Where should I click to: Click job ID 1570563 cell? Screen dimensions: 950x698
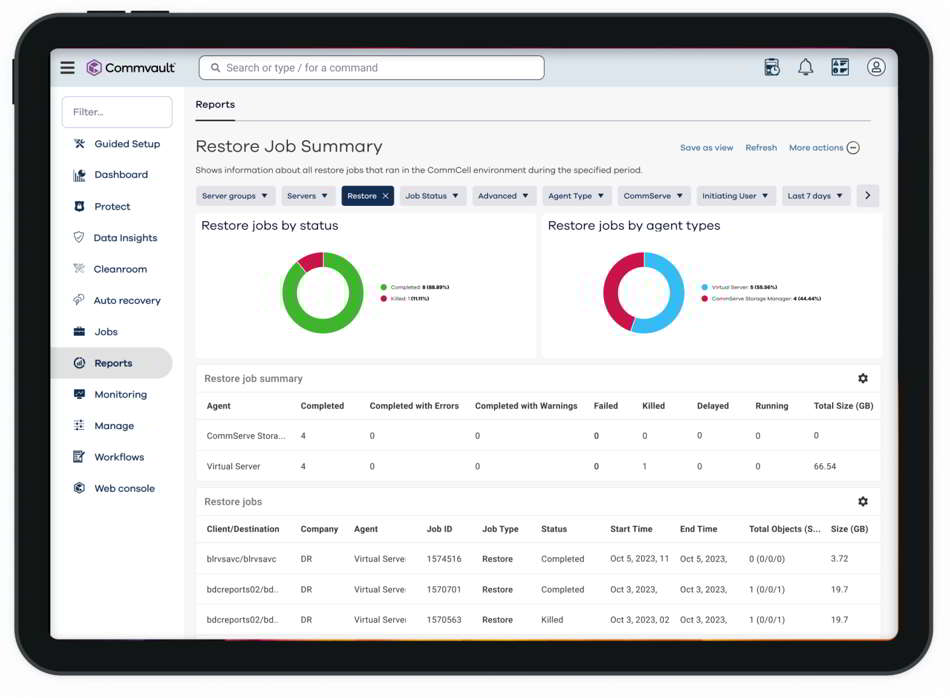[x=443, y=620]
